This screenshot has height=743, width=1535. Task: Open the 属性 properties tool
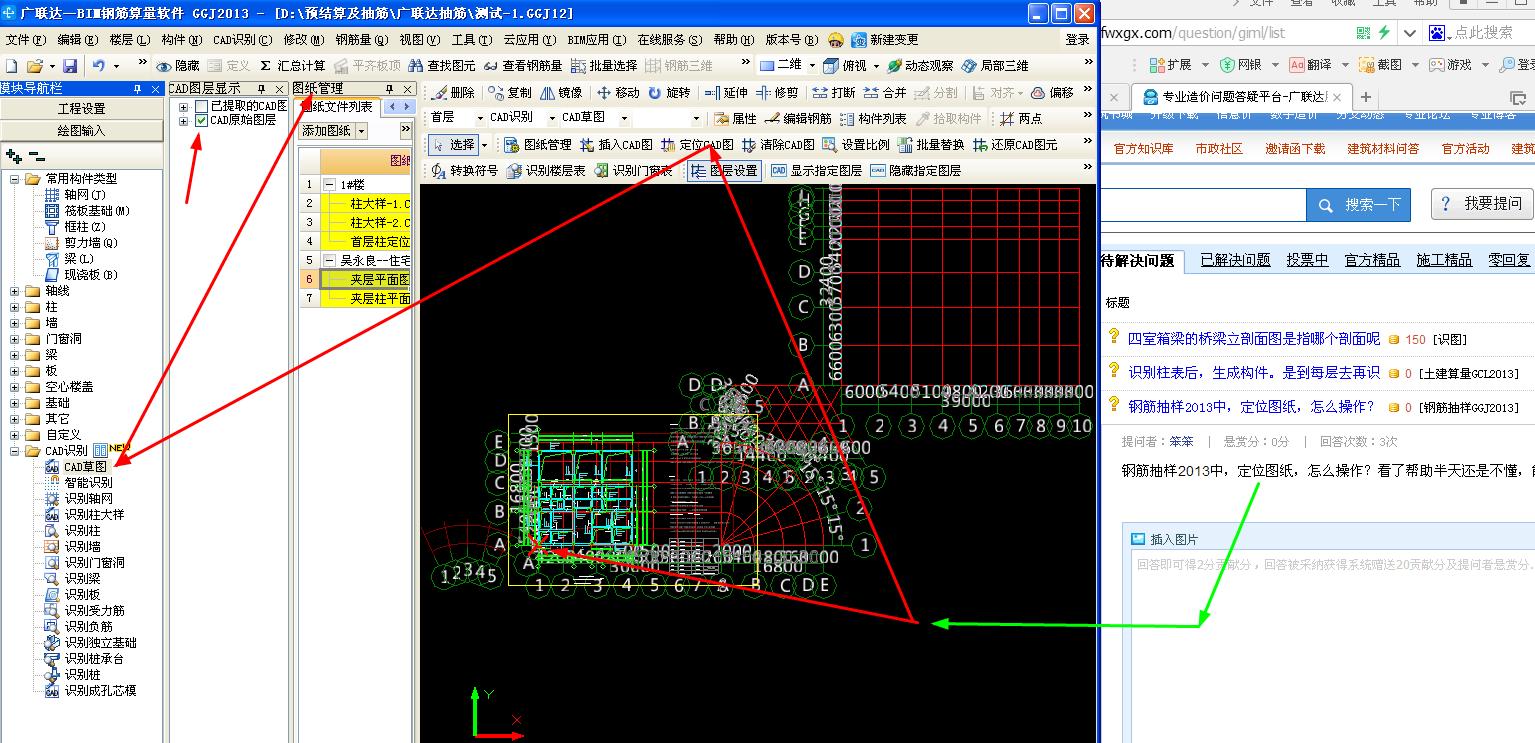point(736,118)
